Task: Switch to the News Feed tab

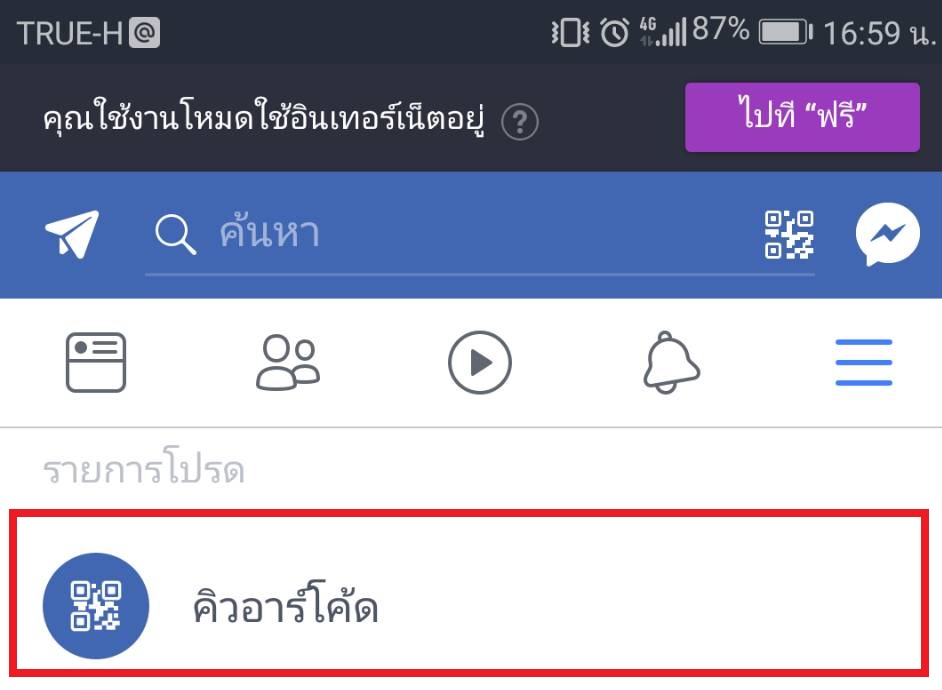Action: [96, 362]
